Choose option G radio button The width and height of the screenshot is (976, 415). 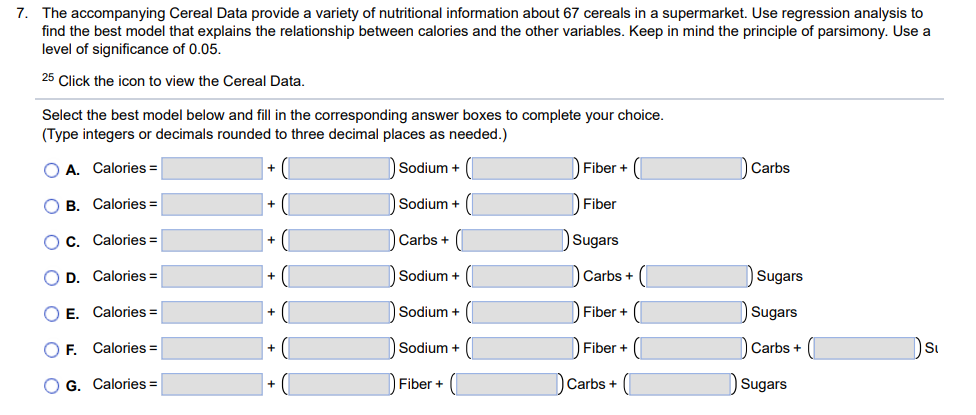pos(52,386)
